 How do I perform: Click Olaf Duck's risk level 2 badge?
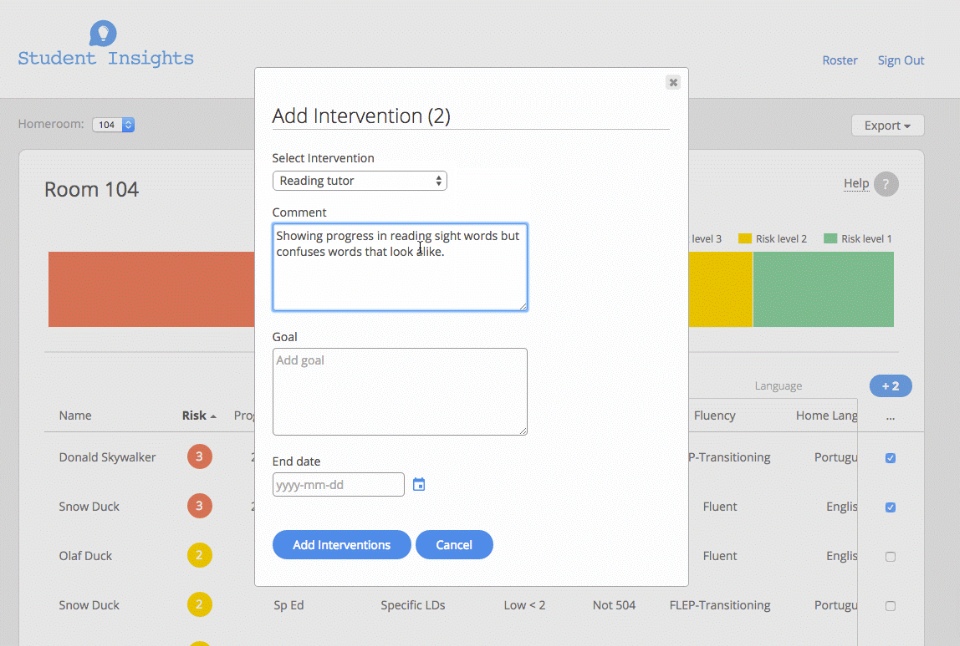(x=199, y=556)
